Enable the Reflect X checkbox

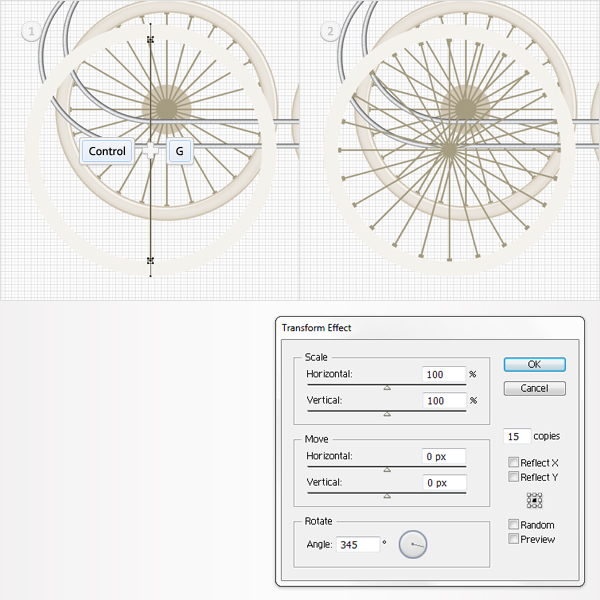(513, 462)
